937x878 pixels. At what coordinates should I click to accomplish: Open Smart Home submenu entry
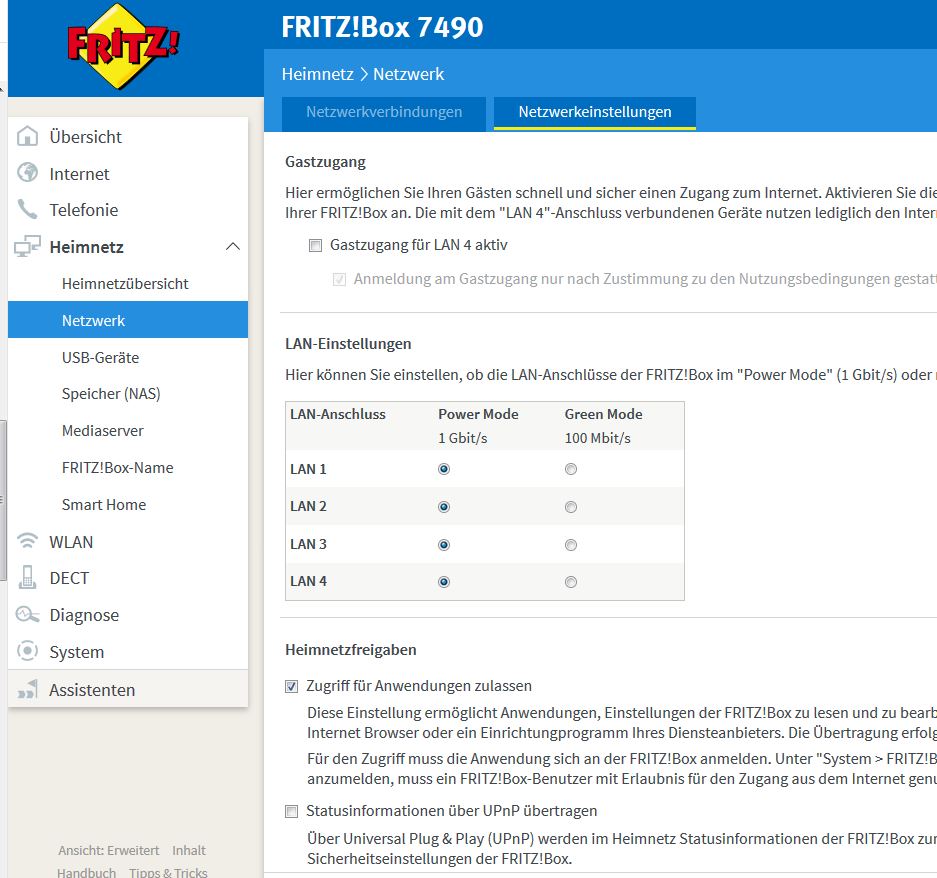128,505
